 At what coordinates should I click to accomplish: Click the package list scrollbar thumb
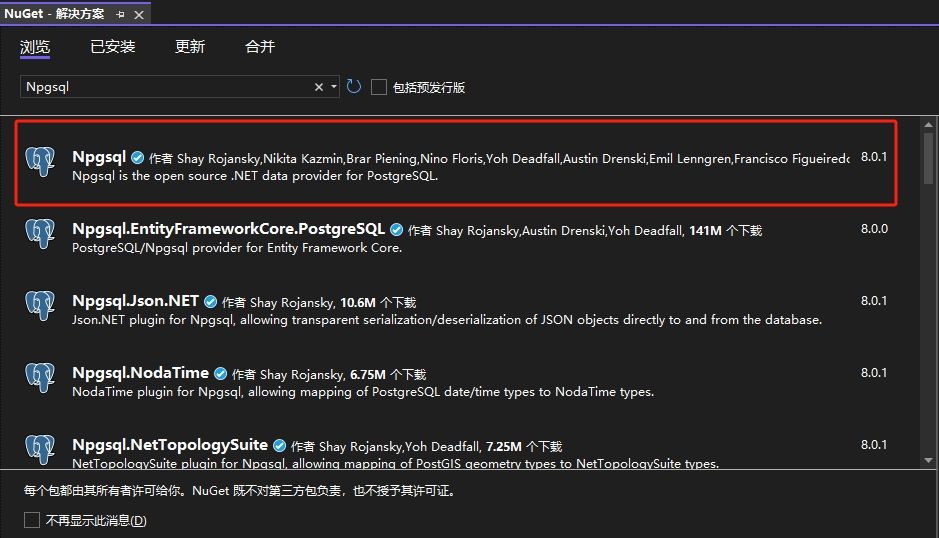928,158
